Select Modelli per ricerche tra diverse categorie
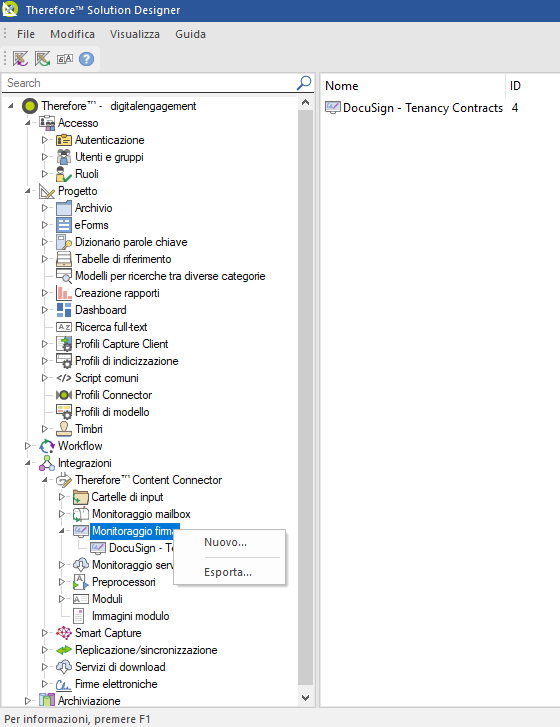The width and height of the screenshot is (560, 727). 170,276
